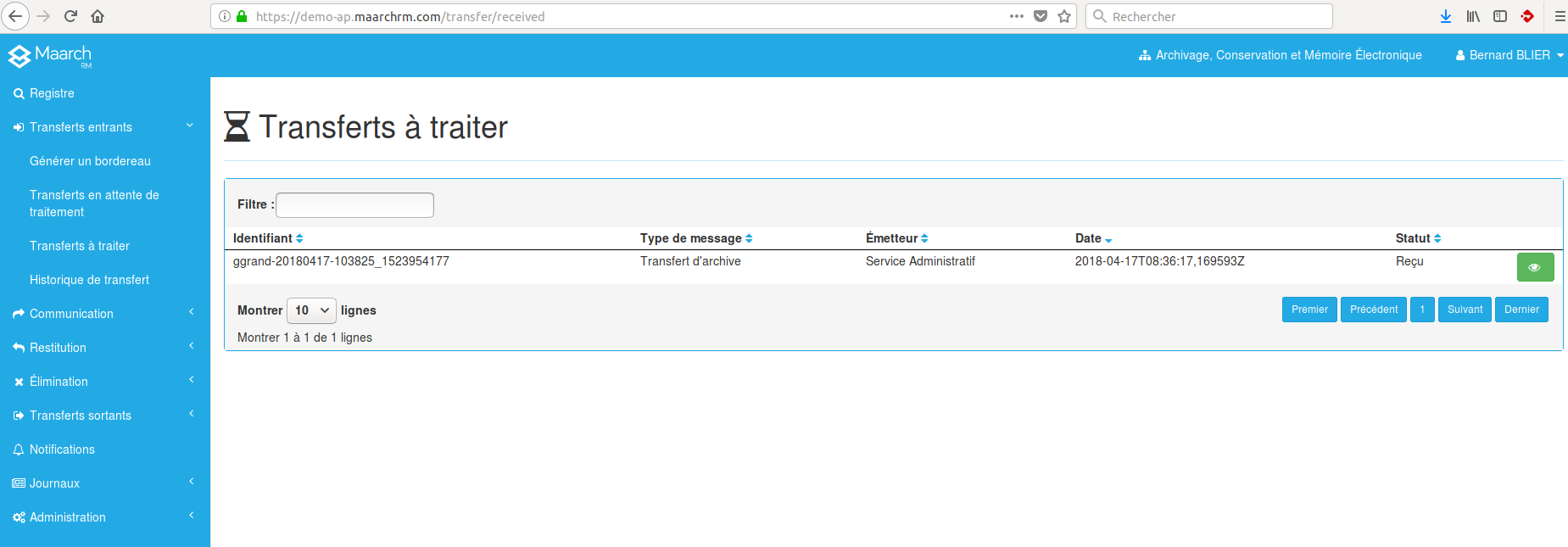Select Transferts à traiter in sidebar
Screen dimensions: 1568x547
pyautogui.click(x=80, y=246)
